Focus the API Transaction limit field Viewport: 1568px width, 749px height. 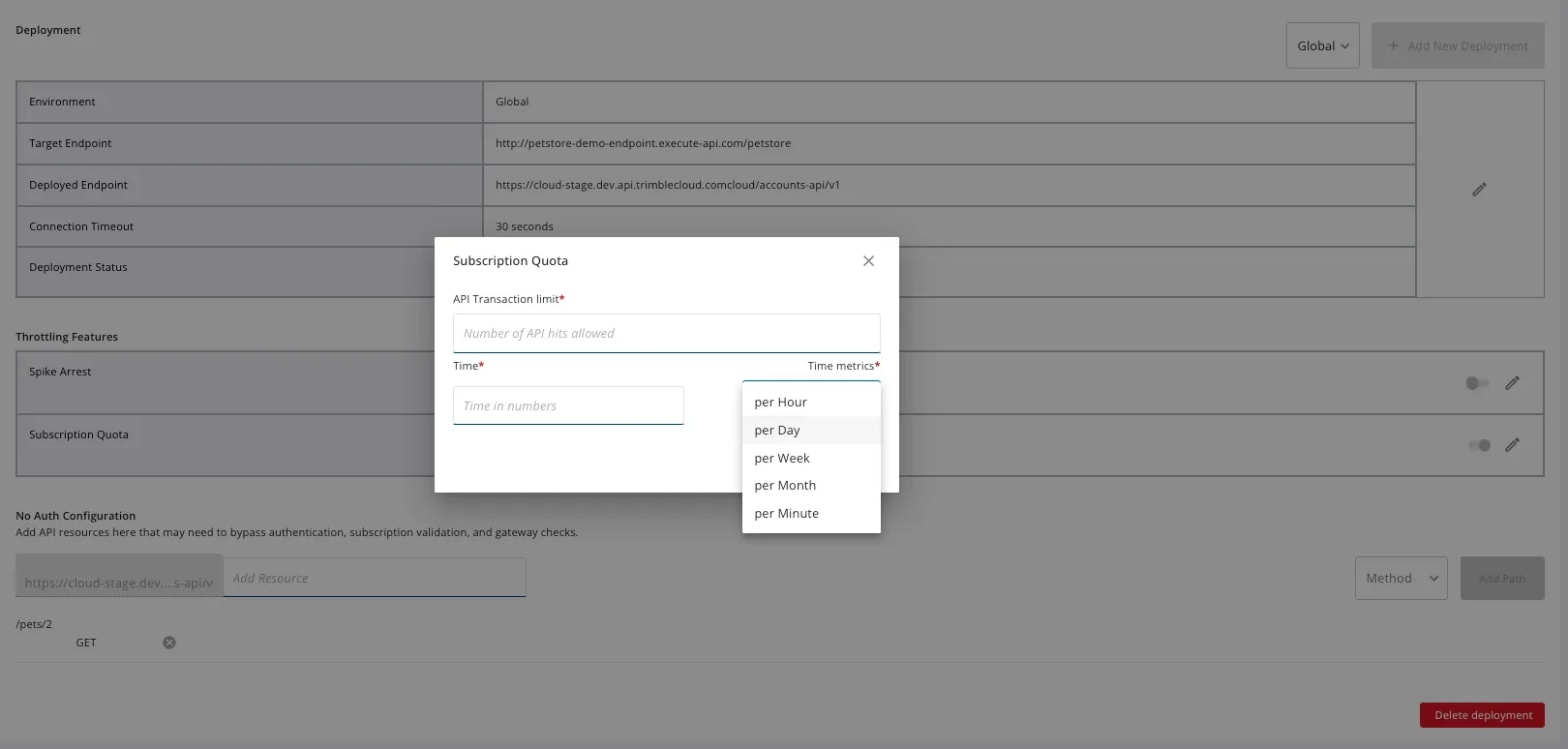click(666, 333)
